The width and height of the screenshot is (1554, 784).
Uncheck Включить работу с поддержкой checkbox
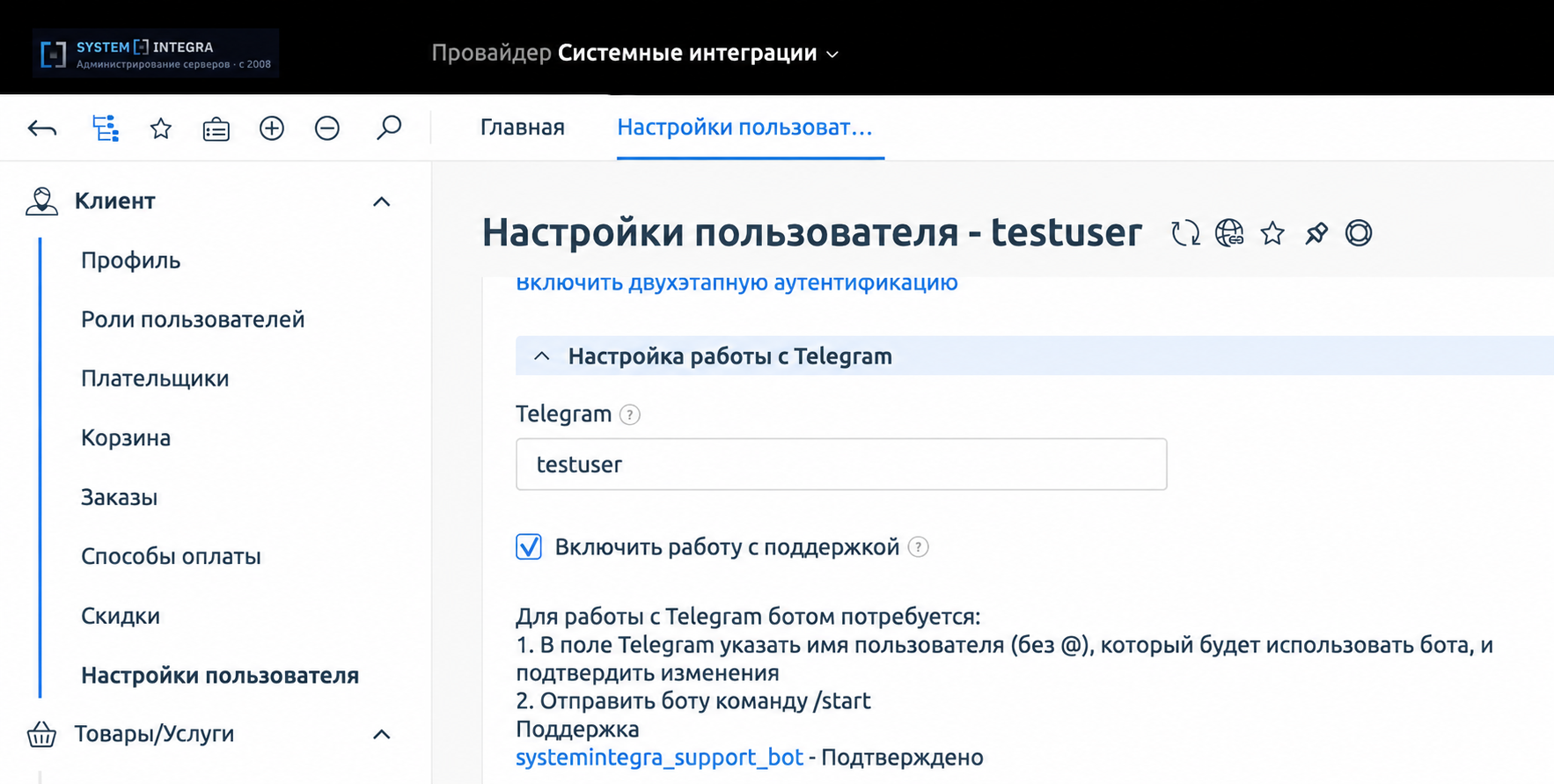(x=529, y=546)
